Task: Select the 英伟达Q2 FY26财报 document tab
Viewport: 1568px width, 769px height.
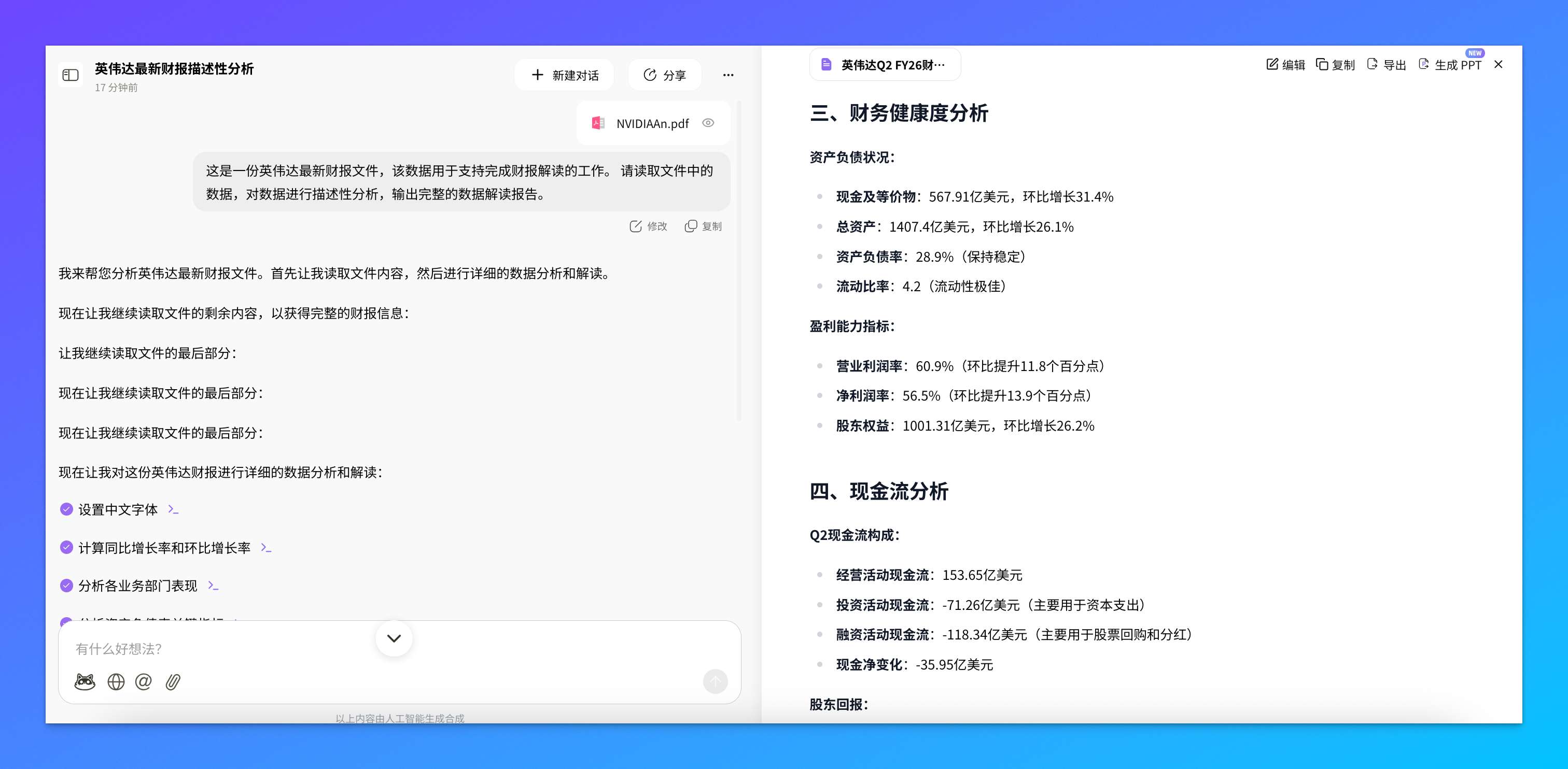Action: (x=885, y=64)
